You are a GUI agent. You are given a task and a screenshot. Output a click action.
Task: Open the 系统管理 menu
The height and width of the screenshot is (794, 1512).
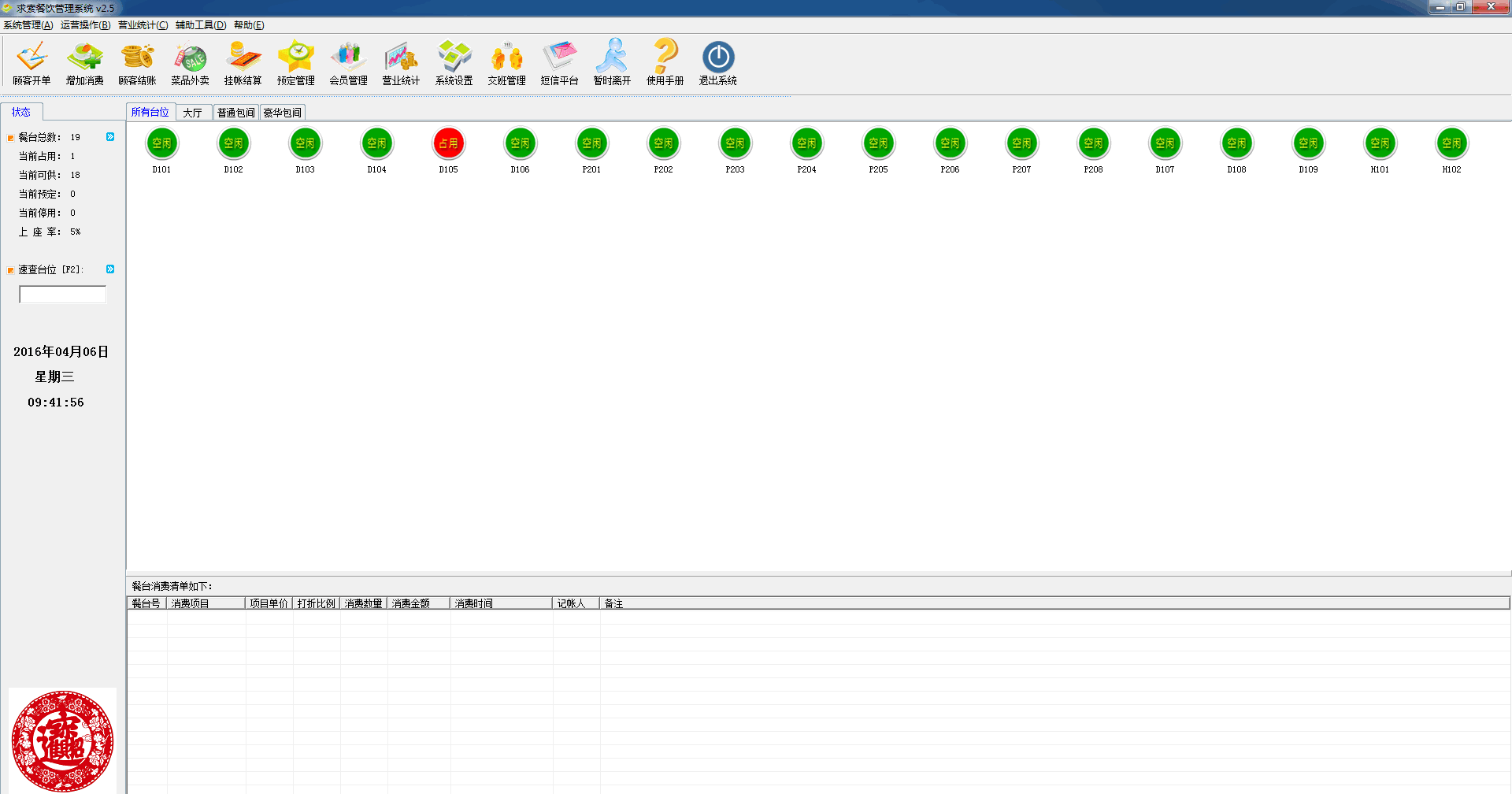(x=28, y=25)
